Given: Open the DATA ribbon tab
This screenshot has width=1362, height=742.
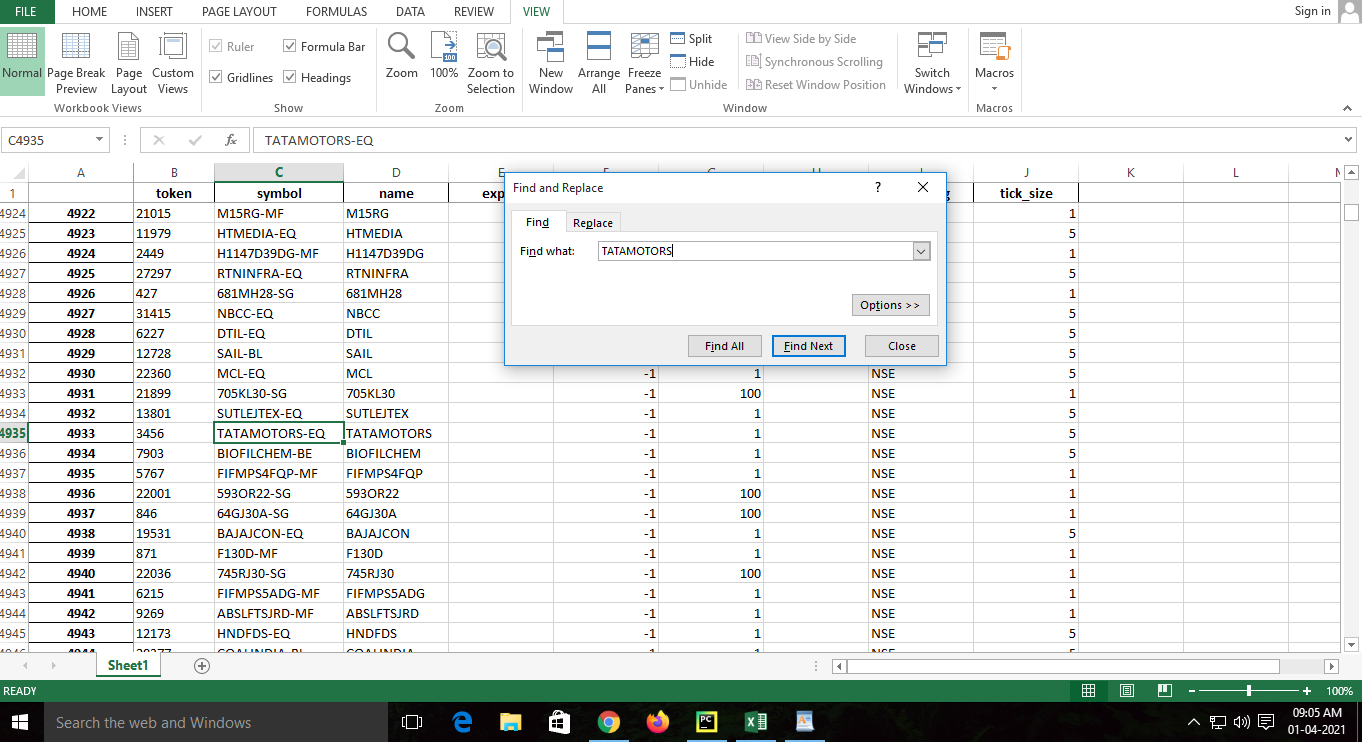Looking at the screenshot, I should [410, 12].
